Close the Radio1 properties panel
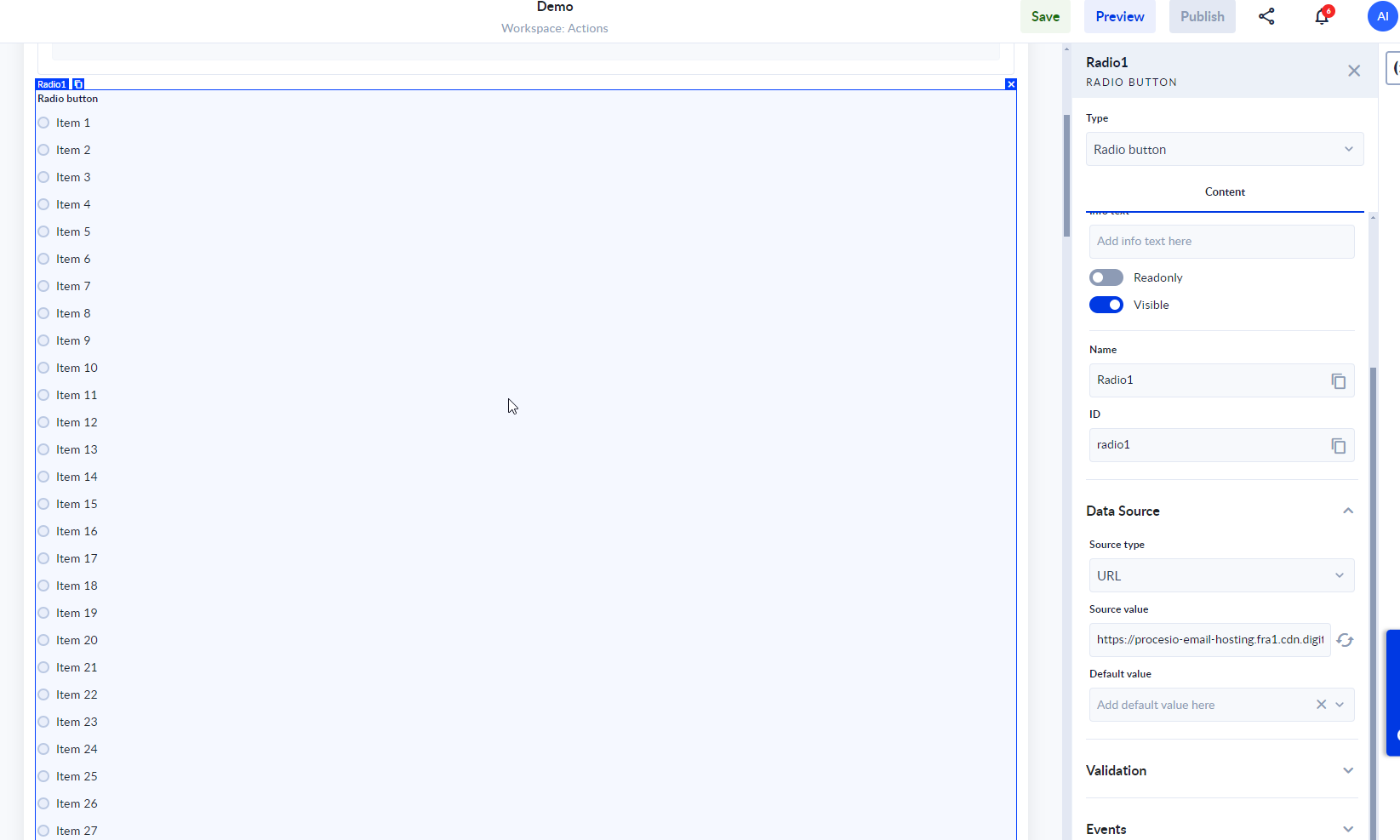The width and height of the screenshot is (1400, 840). 1353,71
